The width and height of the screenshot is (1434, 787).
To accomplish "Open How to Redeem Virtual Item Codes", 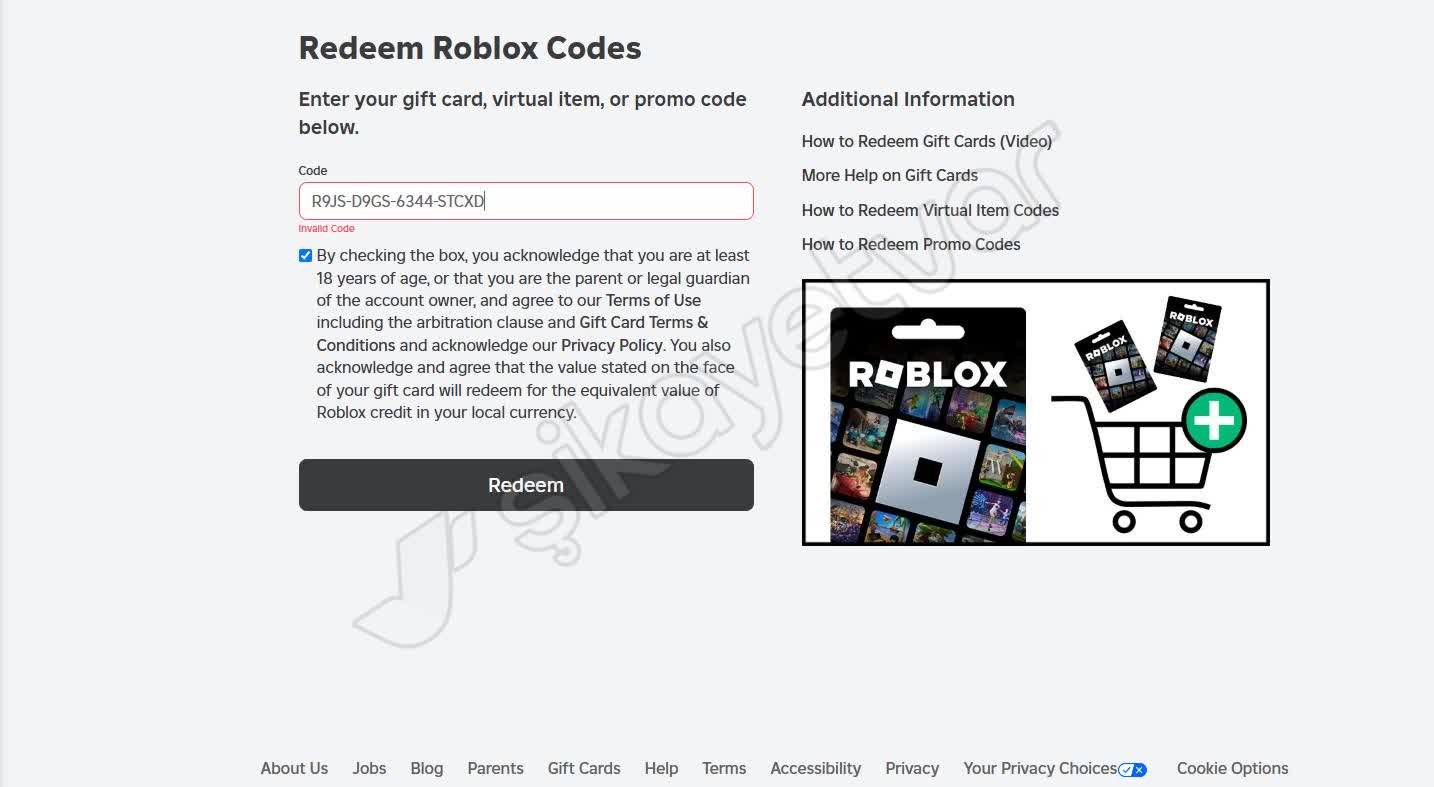I will click(930, 210).
